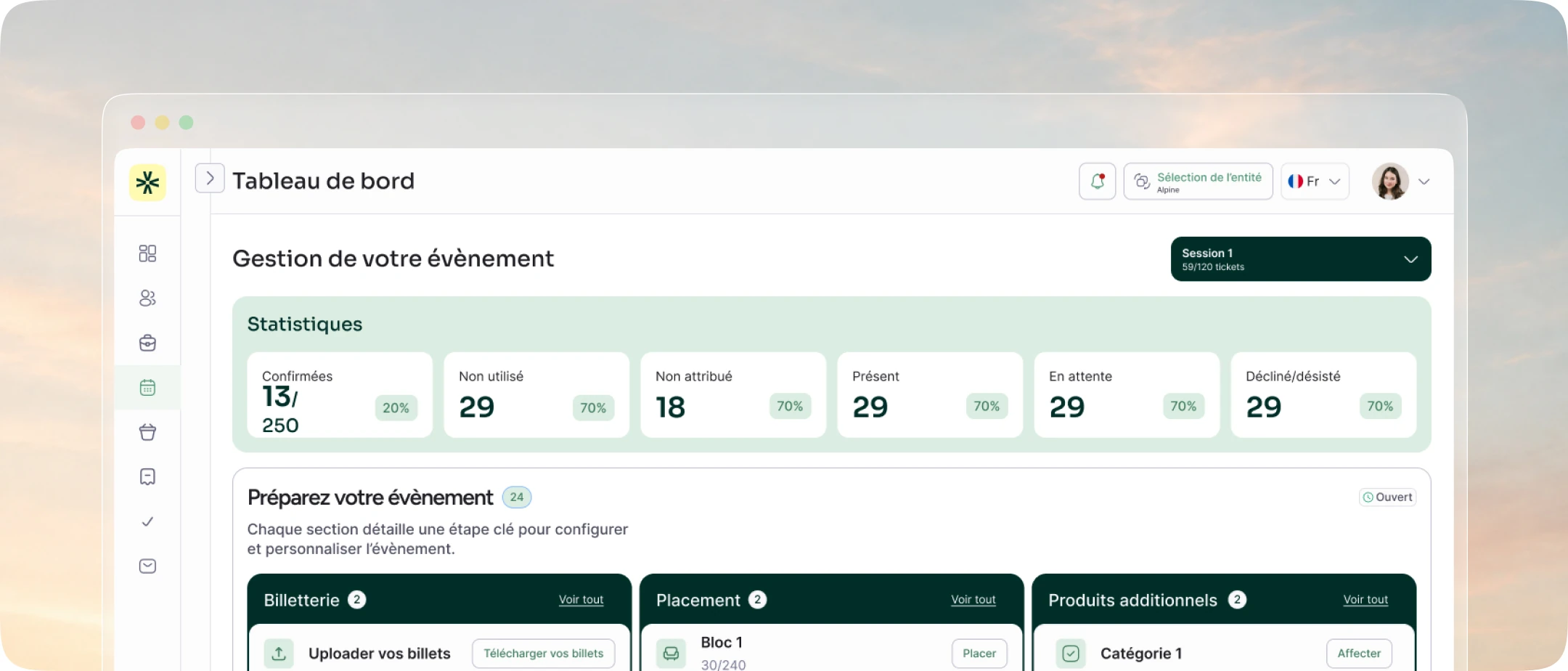Open the Session 1 dropdown
Screen dimensions: 1568x671
point(1301,259)
